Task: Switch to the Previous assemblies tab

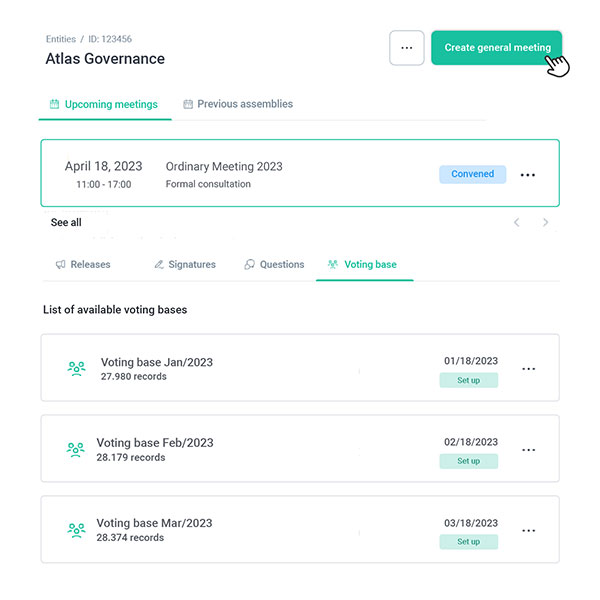Action: [x=238, y=104]
